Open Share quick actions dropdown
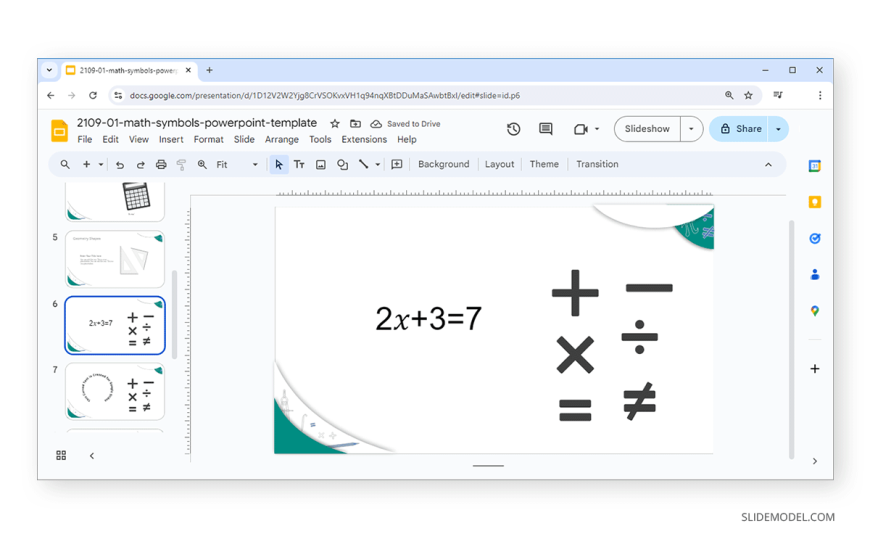 click(778, 129)
